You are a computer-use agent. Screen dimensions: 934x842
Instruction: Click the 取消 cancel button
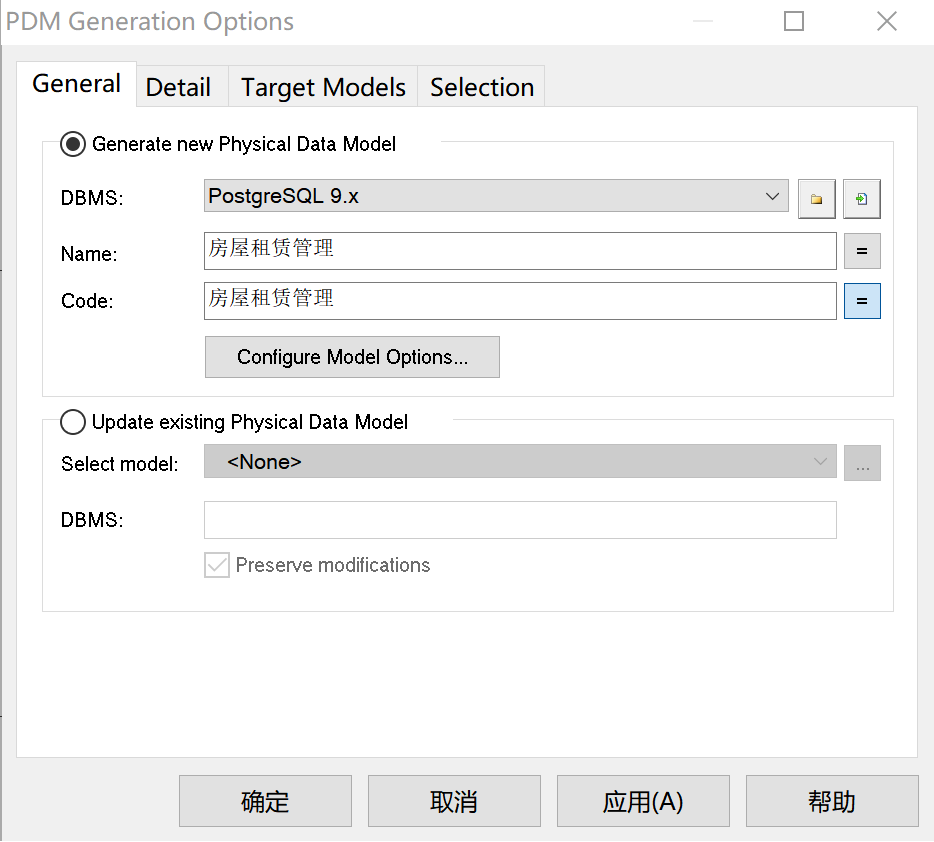(x=454, y=801)
